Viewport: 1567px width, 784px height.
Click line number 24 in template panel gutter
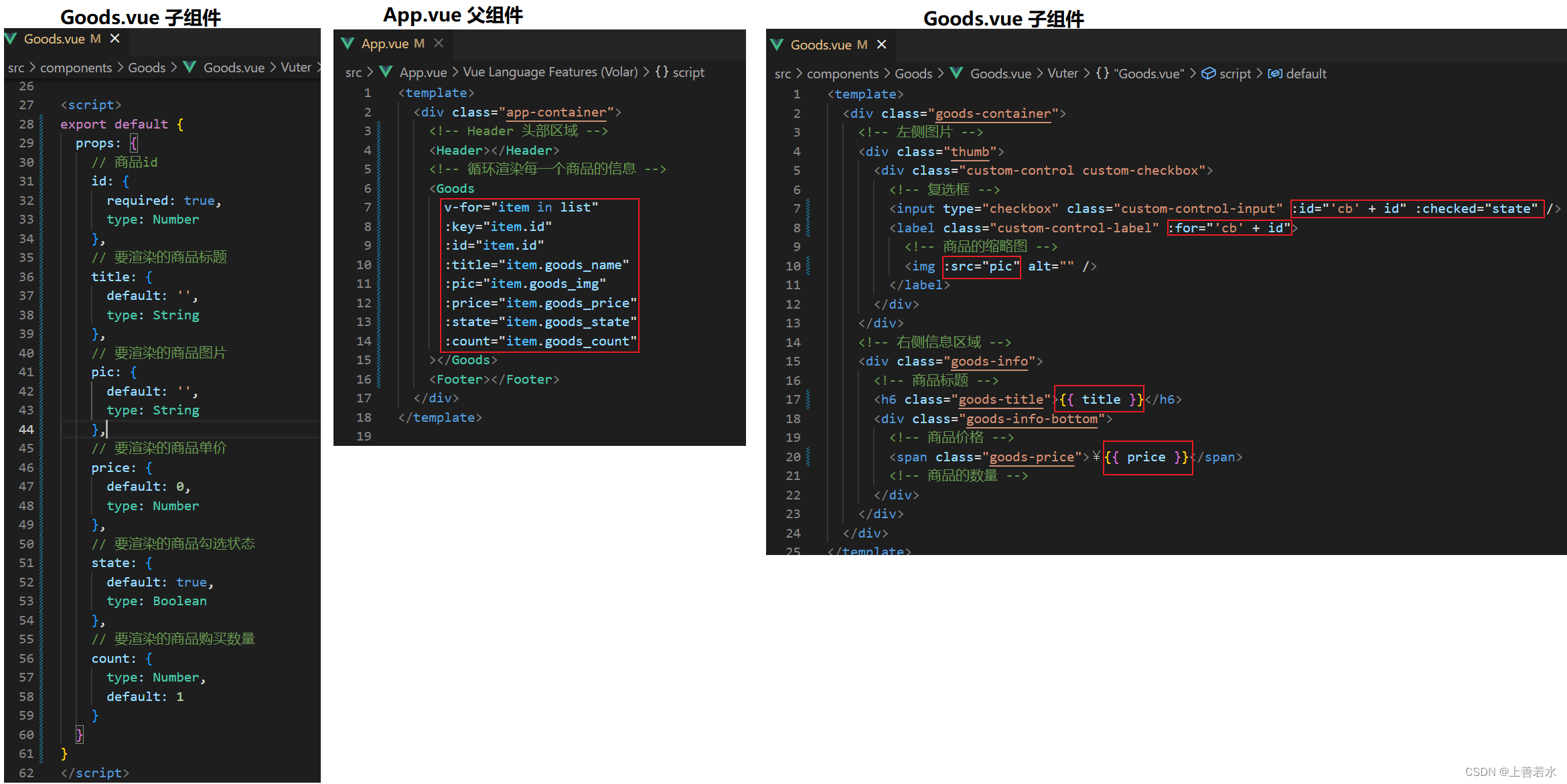click(x=793, y=533)
